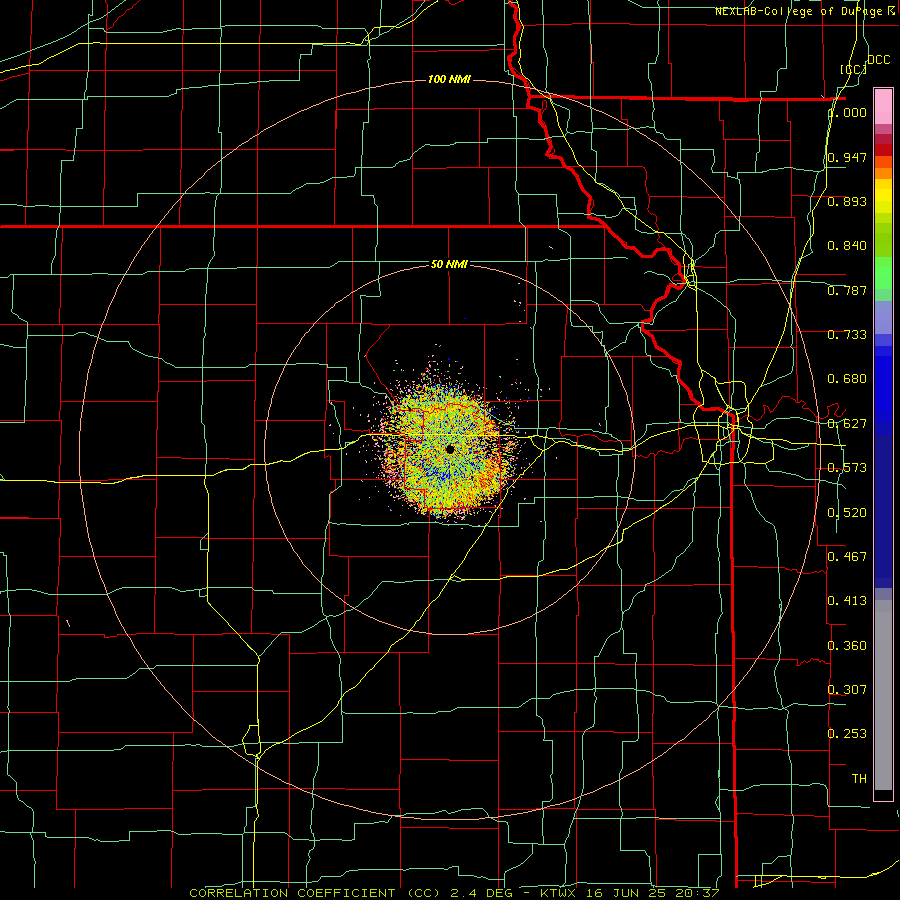Click the 0.573 value on the color scale

[847, 468]
